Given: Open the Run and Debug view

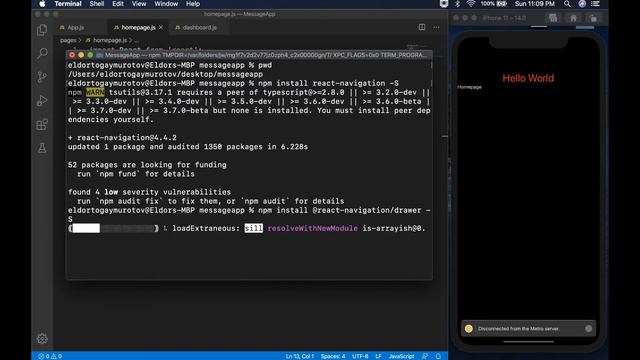Looking at the screenshot, I should 42,101.
